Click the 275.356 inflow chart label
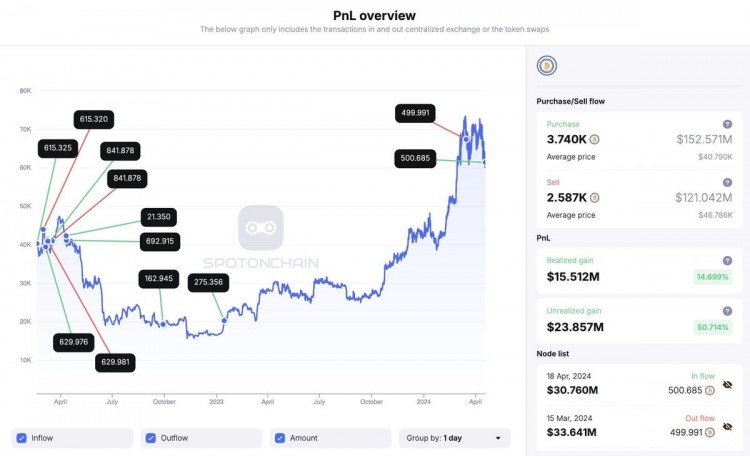750x456 pixels. (x=208, y=283)
